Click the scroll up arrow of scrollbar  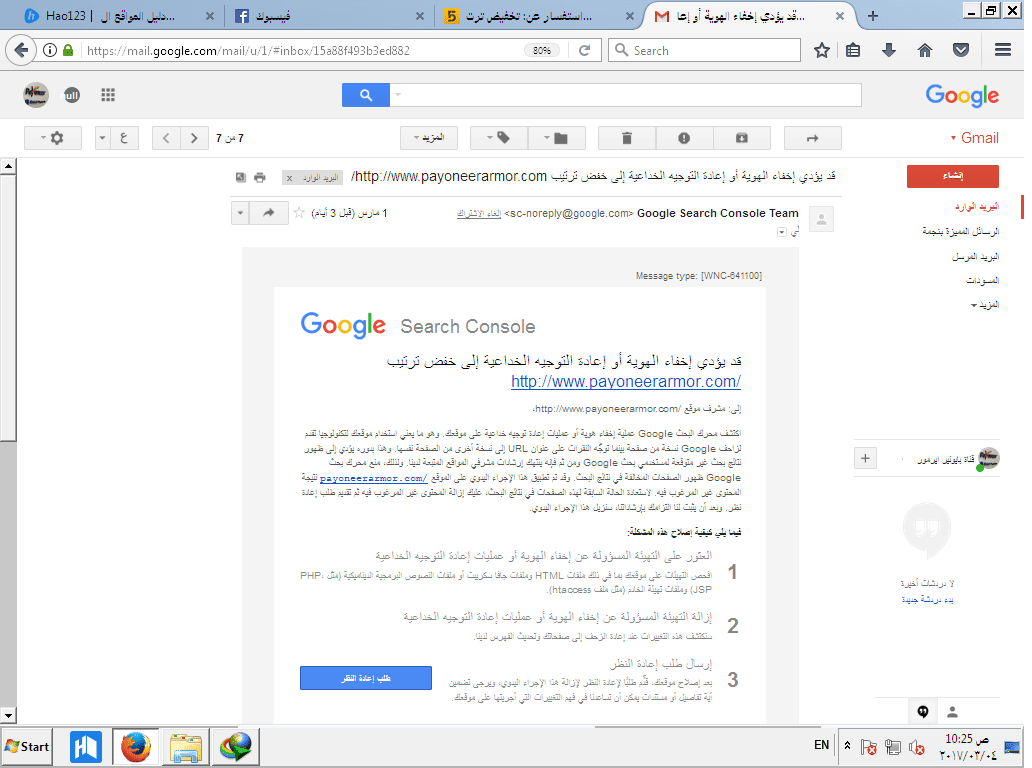tap(8, 166)
